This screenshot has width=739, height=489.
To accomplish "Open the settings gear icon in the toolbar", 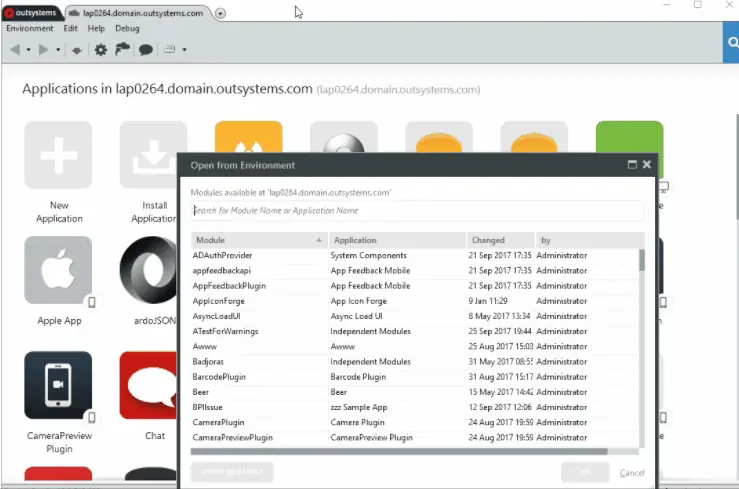I will click(x=100, y=49).
